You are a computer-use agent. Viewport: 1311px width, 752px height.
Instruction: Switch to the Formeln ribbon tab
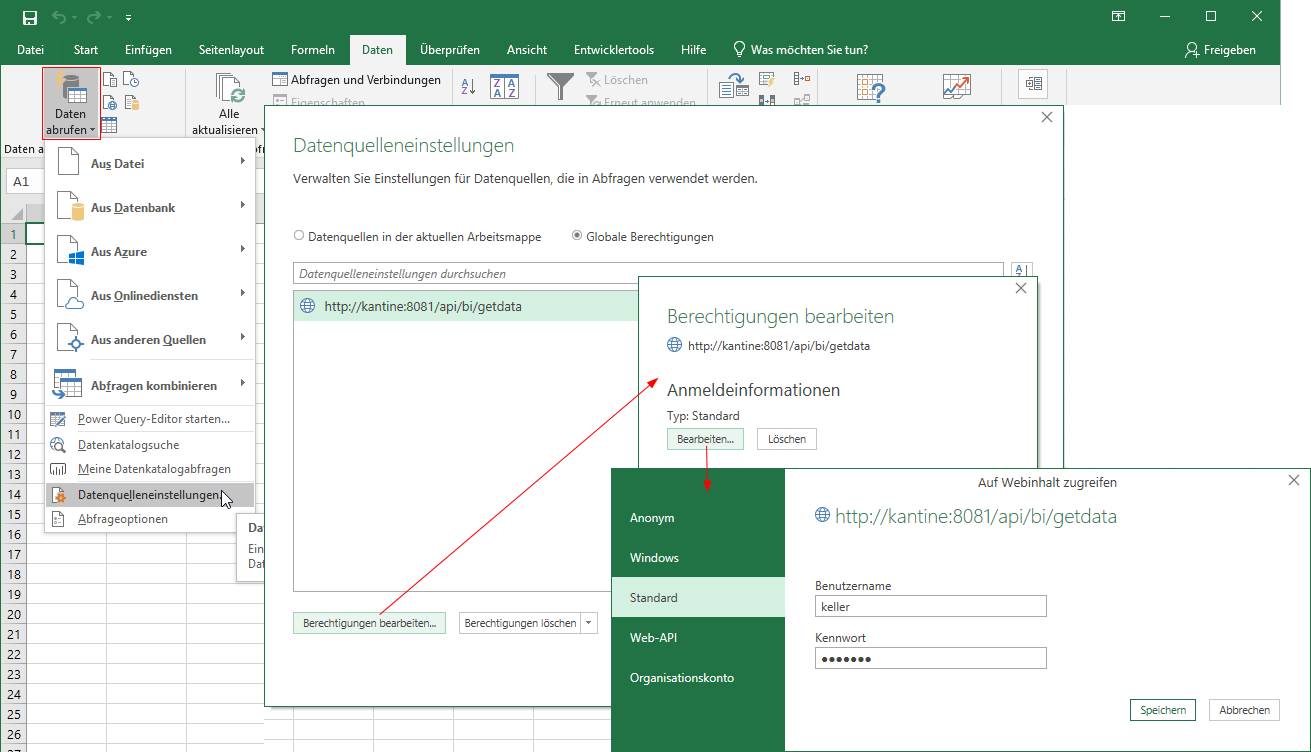point(312,50)
